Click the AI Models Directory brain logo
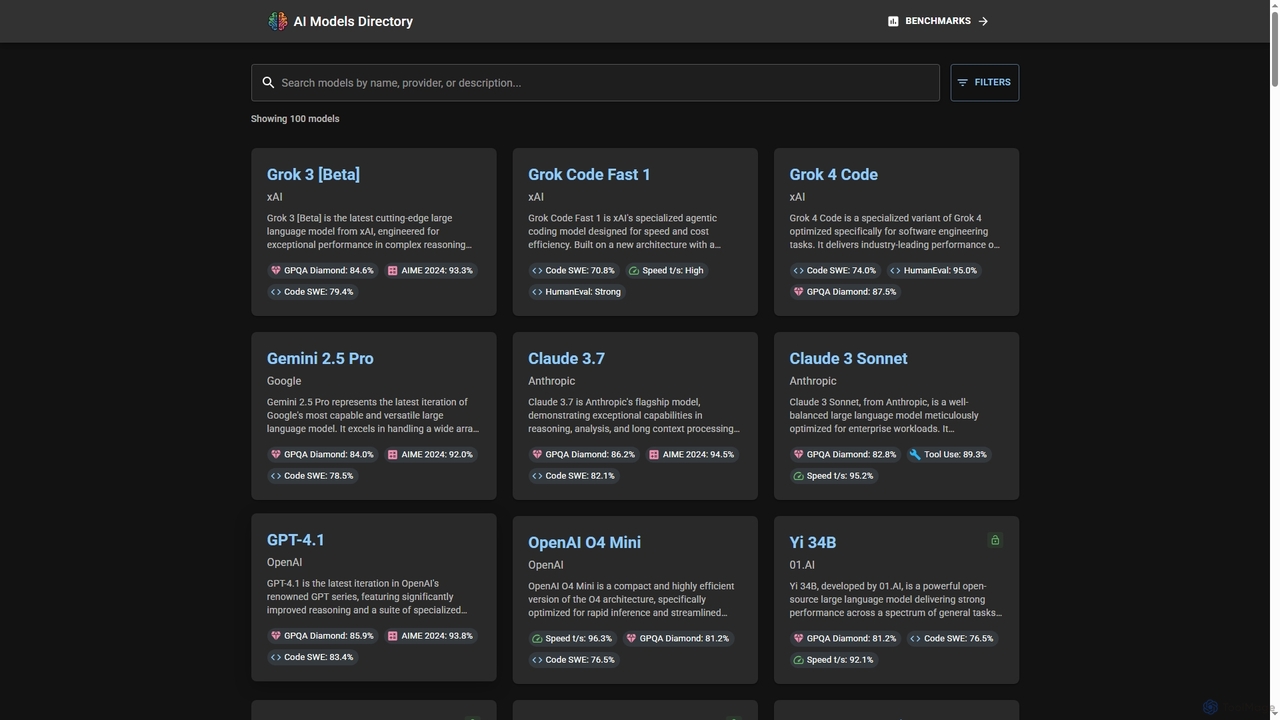 (x=277, y=21)
